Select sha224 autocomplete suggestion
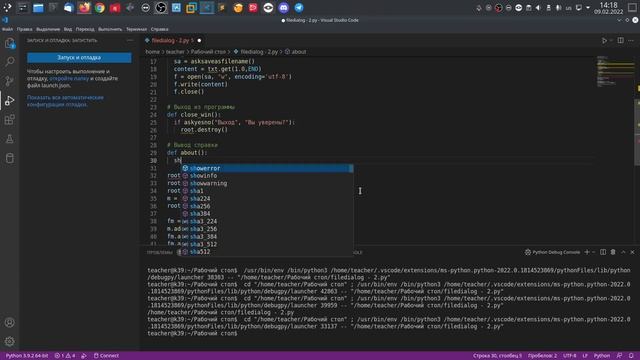 267,198
